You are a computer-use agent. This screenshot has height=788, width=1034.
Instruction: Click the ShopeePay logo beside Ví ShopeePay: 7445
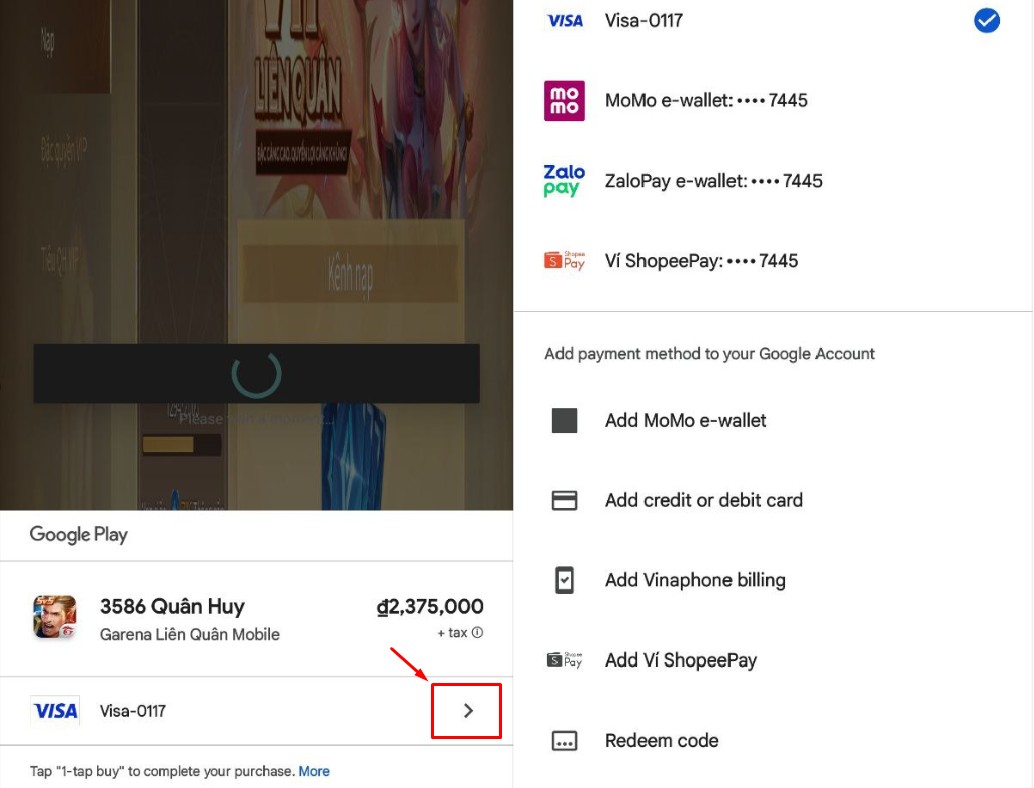tap(564, 261)
